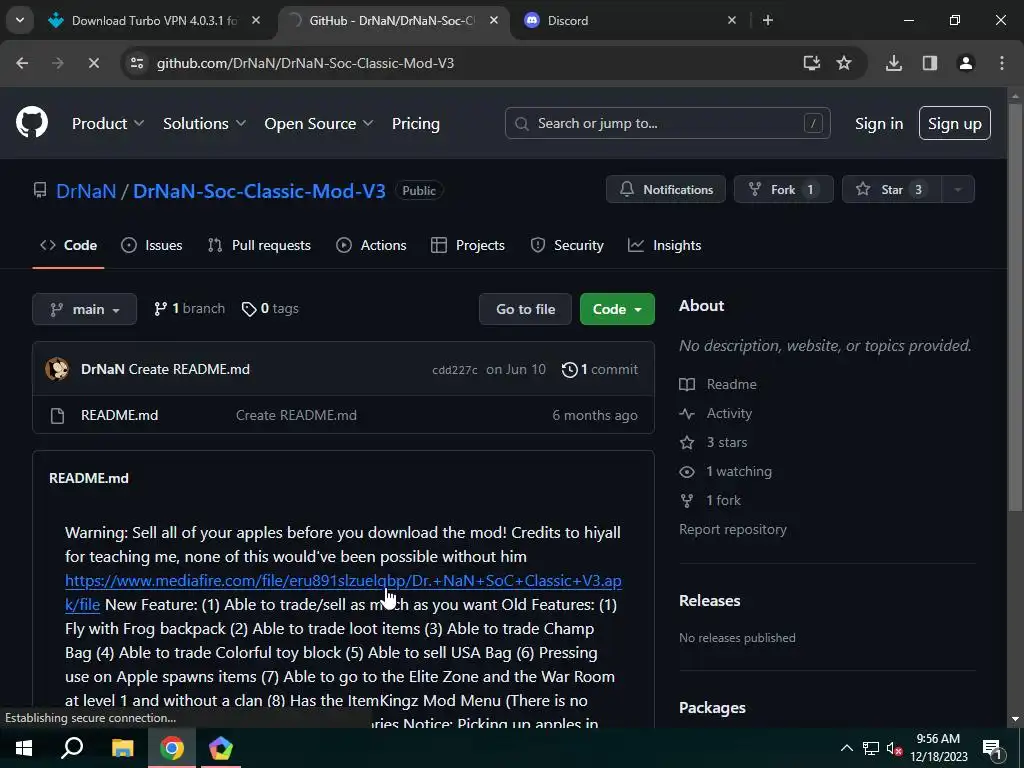Open the Create README.md commit message

click(189, 369)
